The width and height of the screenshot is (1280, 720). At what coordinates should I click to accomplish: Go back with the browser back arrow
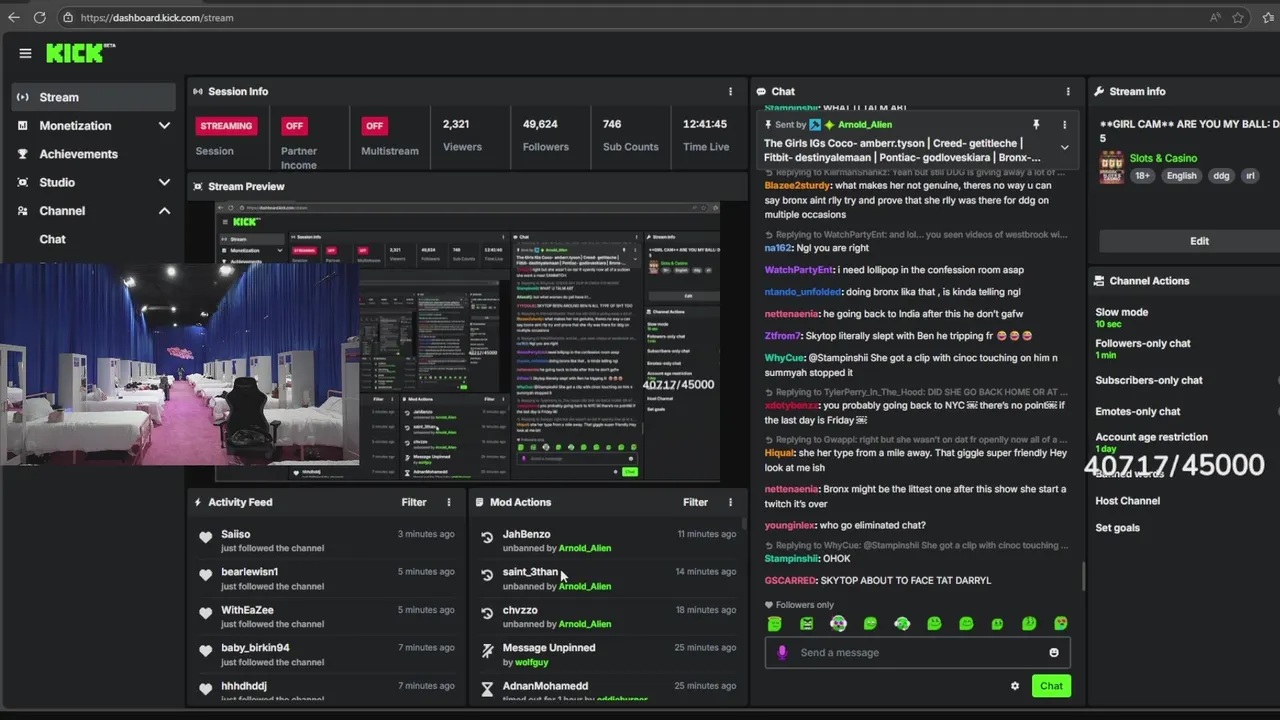14,17
